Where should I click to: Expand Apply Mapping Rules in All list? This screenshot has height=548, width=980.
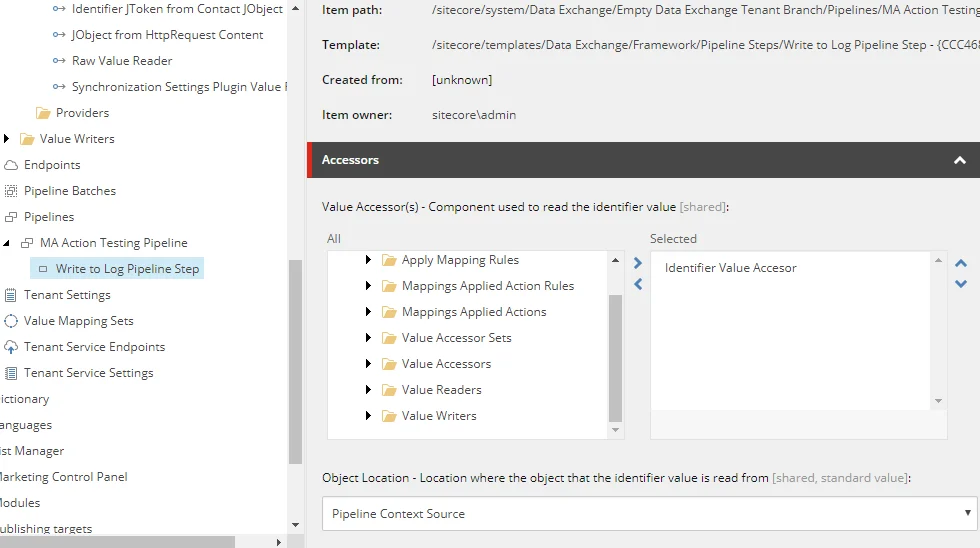(368, 260)
